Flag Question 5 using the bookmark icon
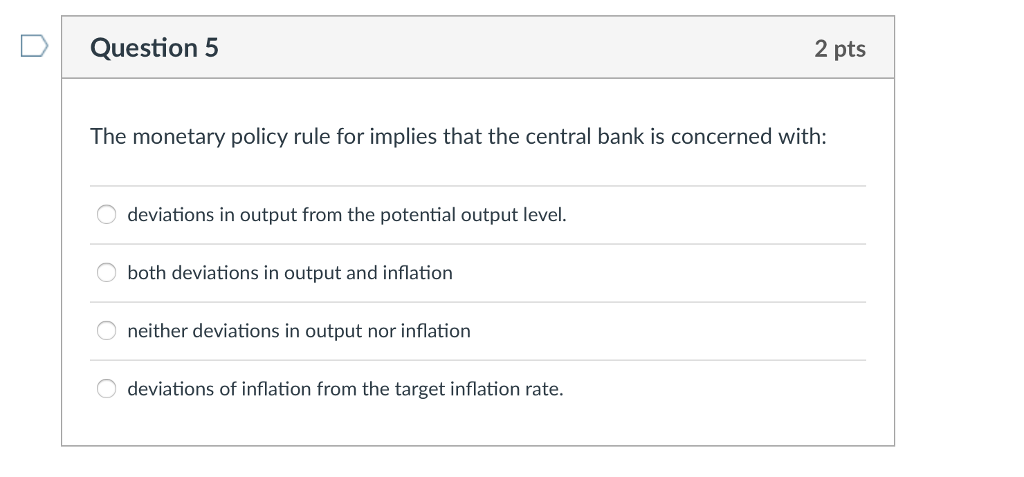 [x=34, y=46]
